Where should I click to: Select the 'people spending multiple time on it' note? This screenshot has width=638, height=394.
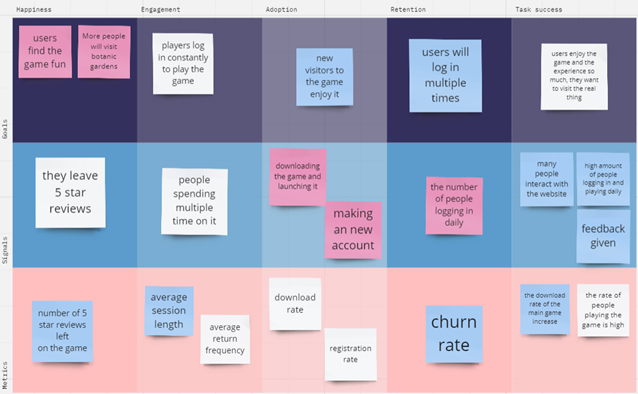(194, 201)
